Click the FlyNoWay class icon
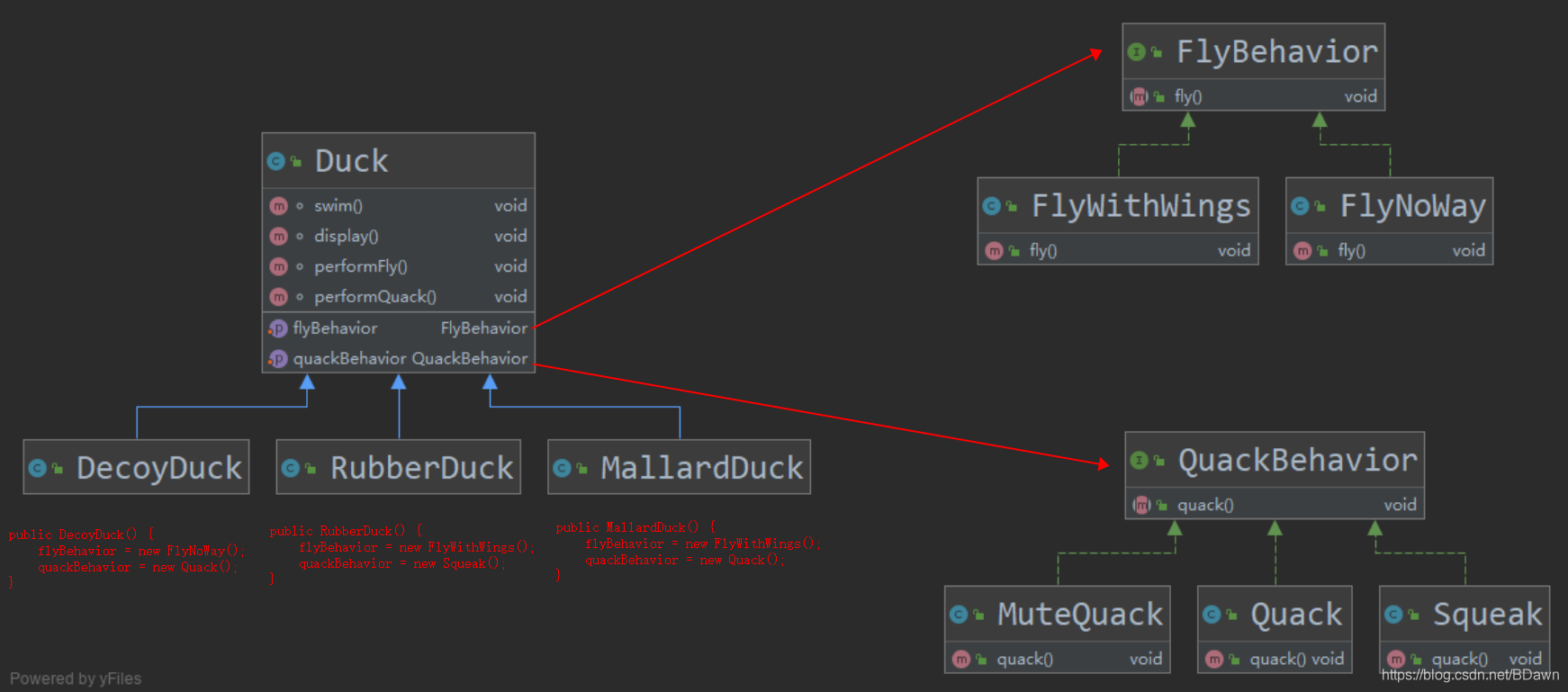This screenshot has height=692, width=1568. click(x=1300, y=206)
